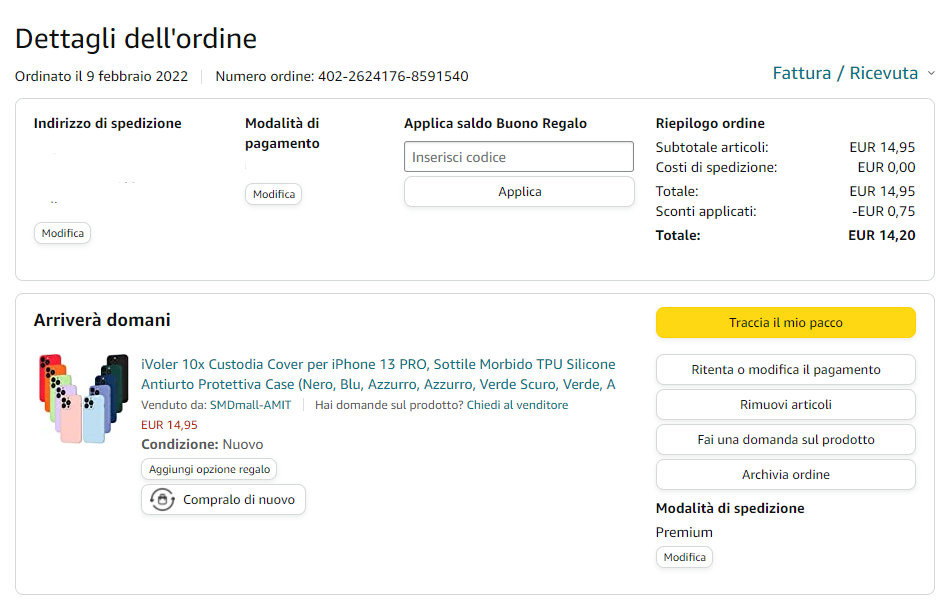Open the iPhone cover product thumbnail
The height and width of the screenshot is (602, 945).
pos(83,398)
